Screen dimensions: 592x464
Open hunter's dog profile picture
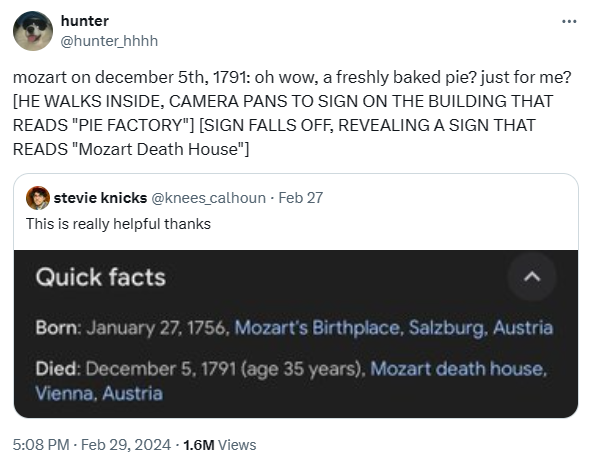pyautogui.click(x=33, y=31)
